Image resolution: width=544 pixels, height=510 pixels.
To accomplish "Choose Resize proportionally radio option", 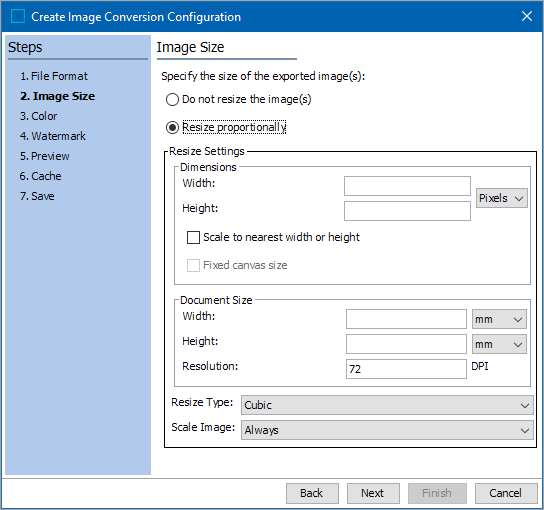I will [x=172, y=127].
